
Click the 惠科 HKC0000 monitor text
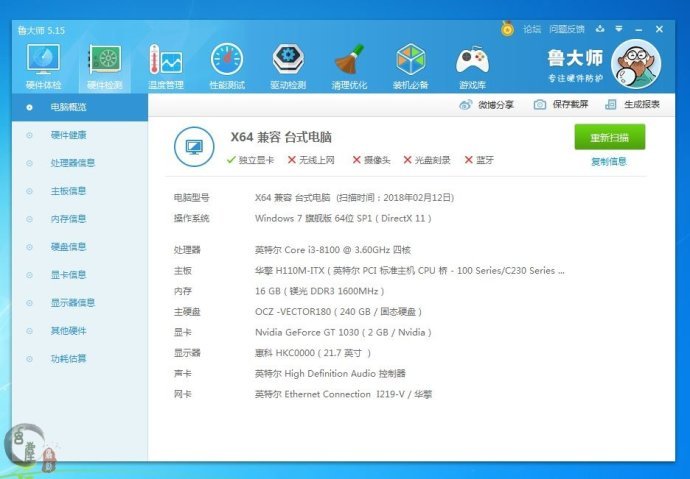(313, 353)
